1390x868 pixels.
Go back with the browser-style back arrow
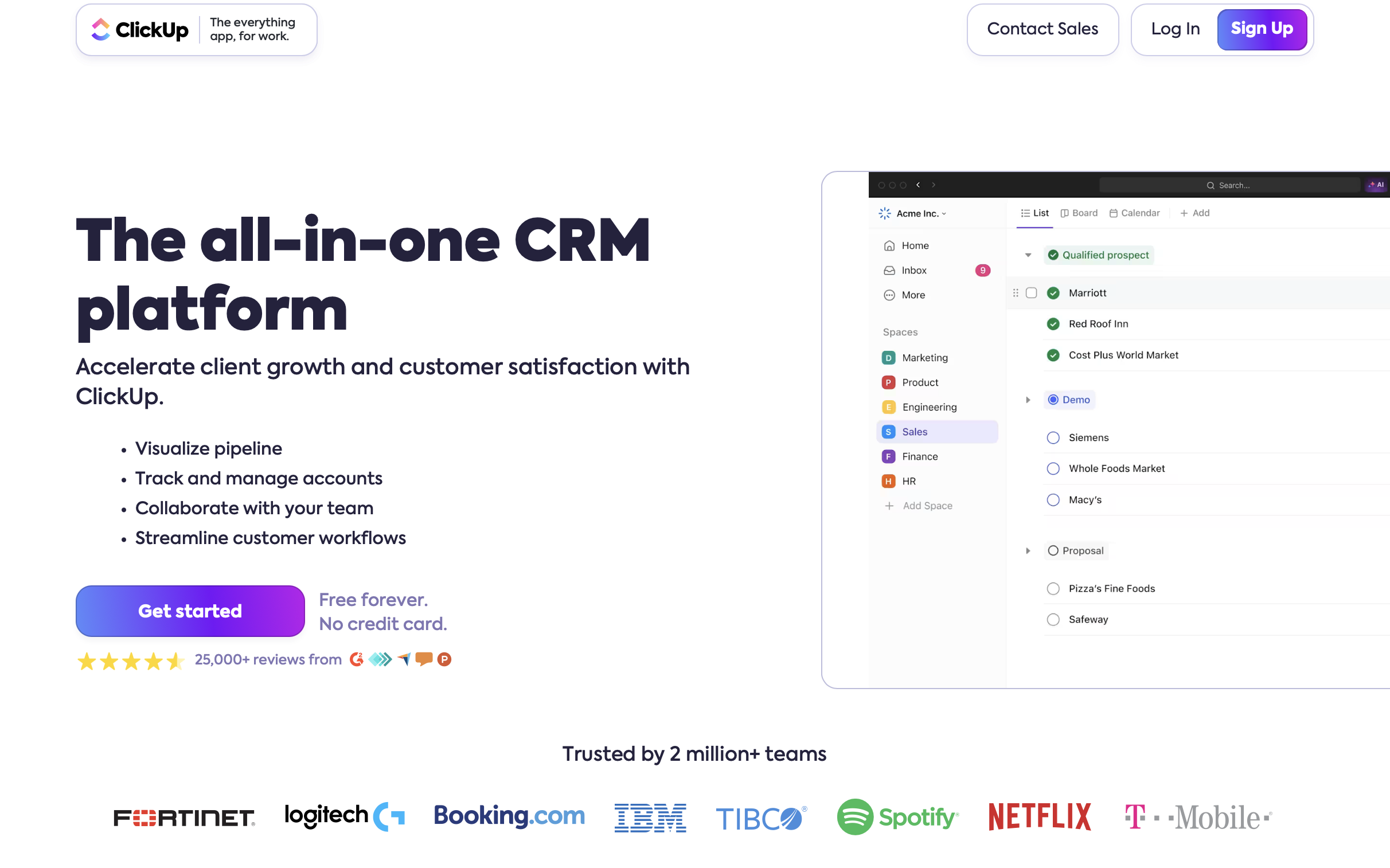[918, 185]
